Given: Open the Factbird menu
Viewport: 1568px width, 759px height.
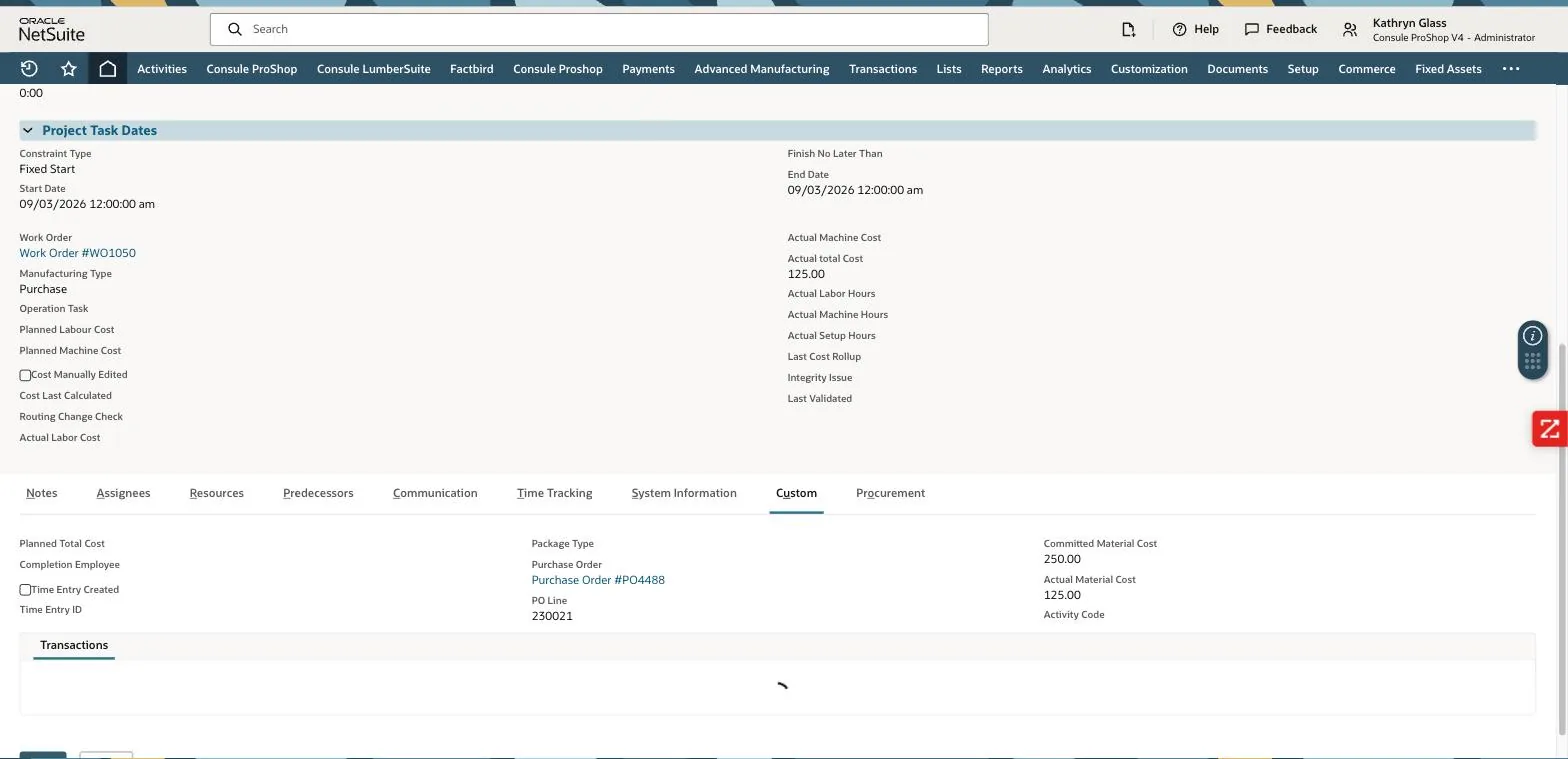Looking at the screenshot, I should point(472,69).
